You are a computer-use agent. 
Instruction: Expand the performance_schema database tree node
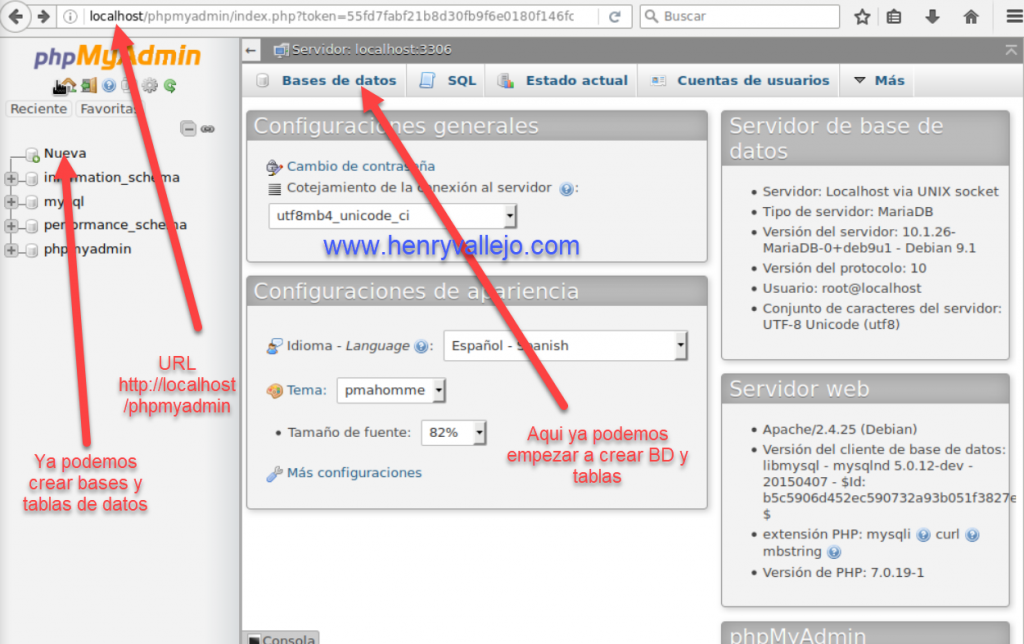pos(12,226)
